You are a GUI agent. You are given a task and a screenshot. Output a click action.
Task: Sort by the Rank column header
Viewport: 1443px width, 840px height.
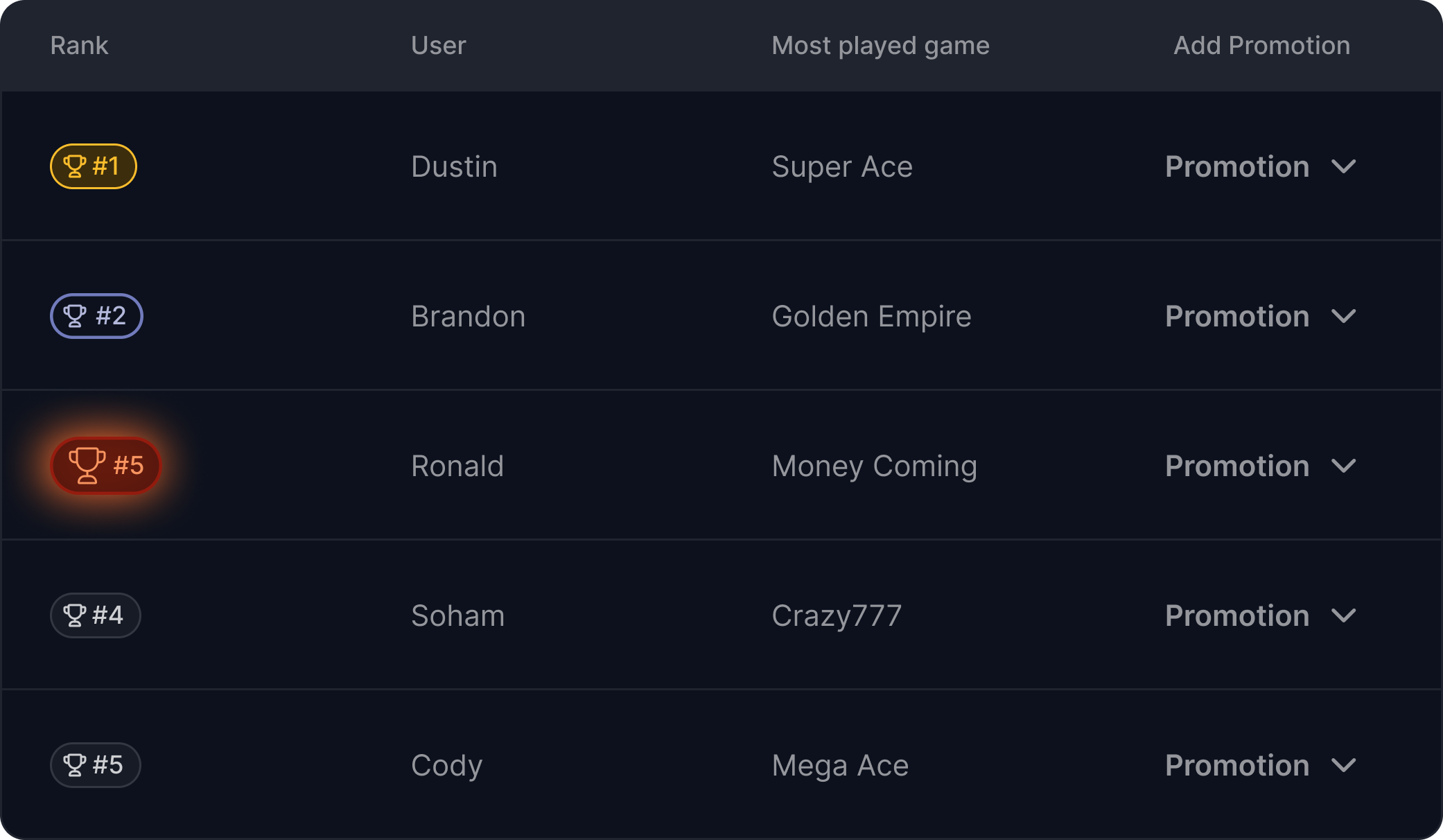click(x=79, y=46)
